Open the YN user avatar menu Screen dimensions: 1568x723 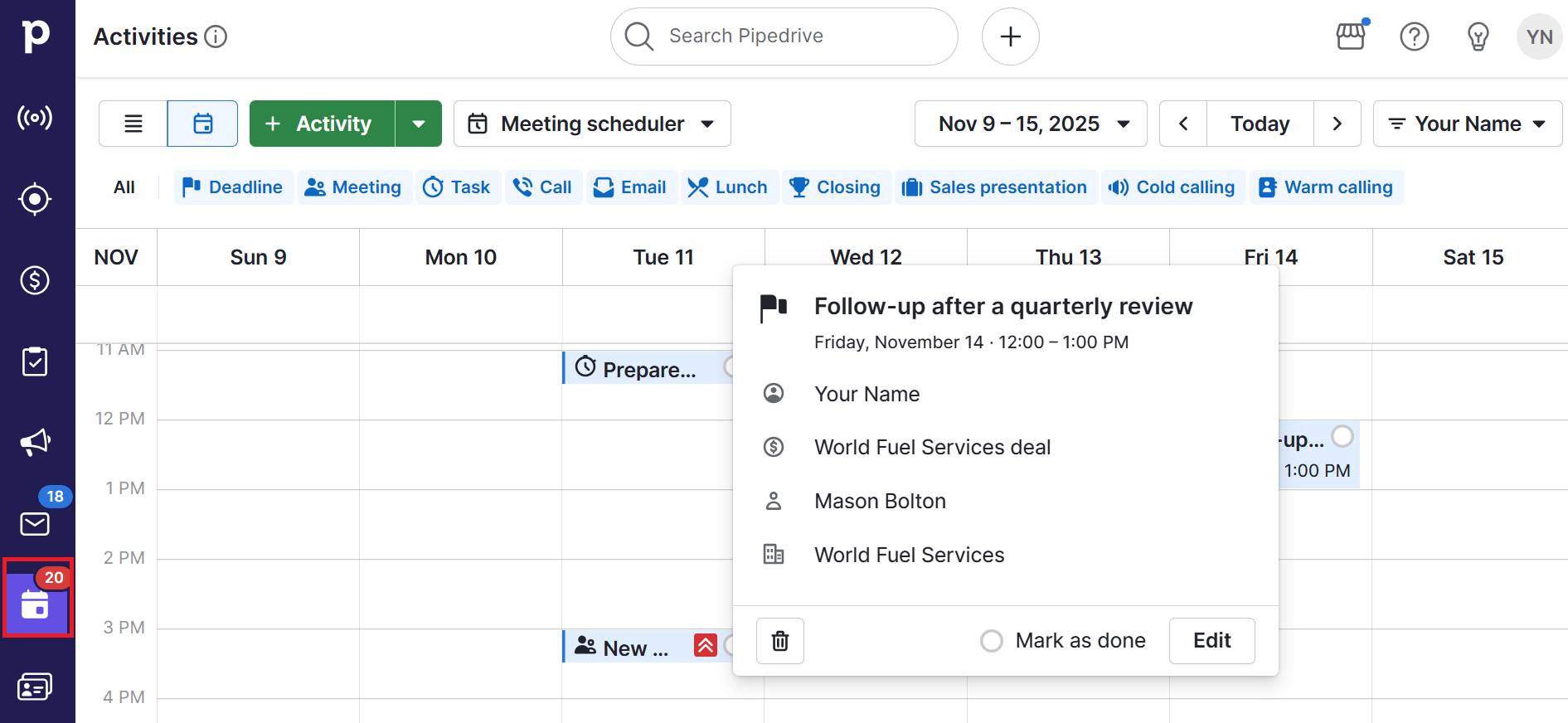point(1540,36)
